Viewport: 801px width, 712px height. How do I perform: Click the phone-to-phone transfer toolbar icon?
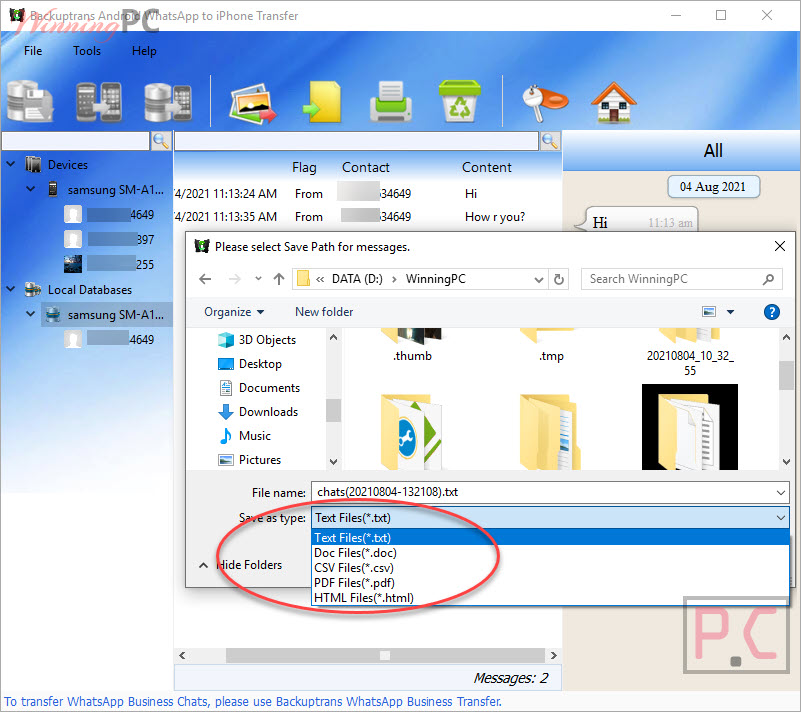pos(99,101)
